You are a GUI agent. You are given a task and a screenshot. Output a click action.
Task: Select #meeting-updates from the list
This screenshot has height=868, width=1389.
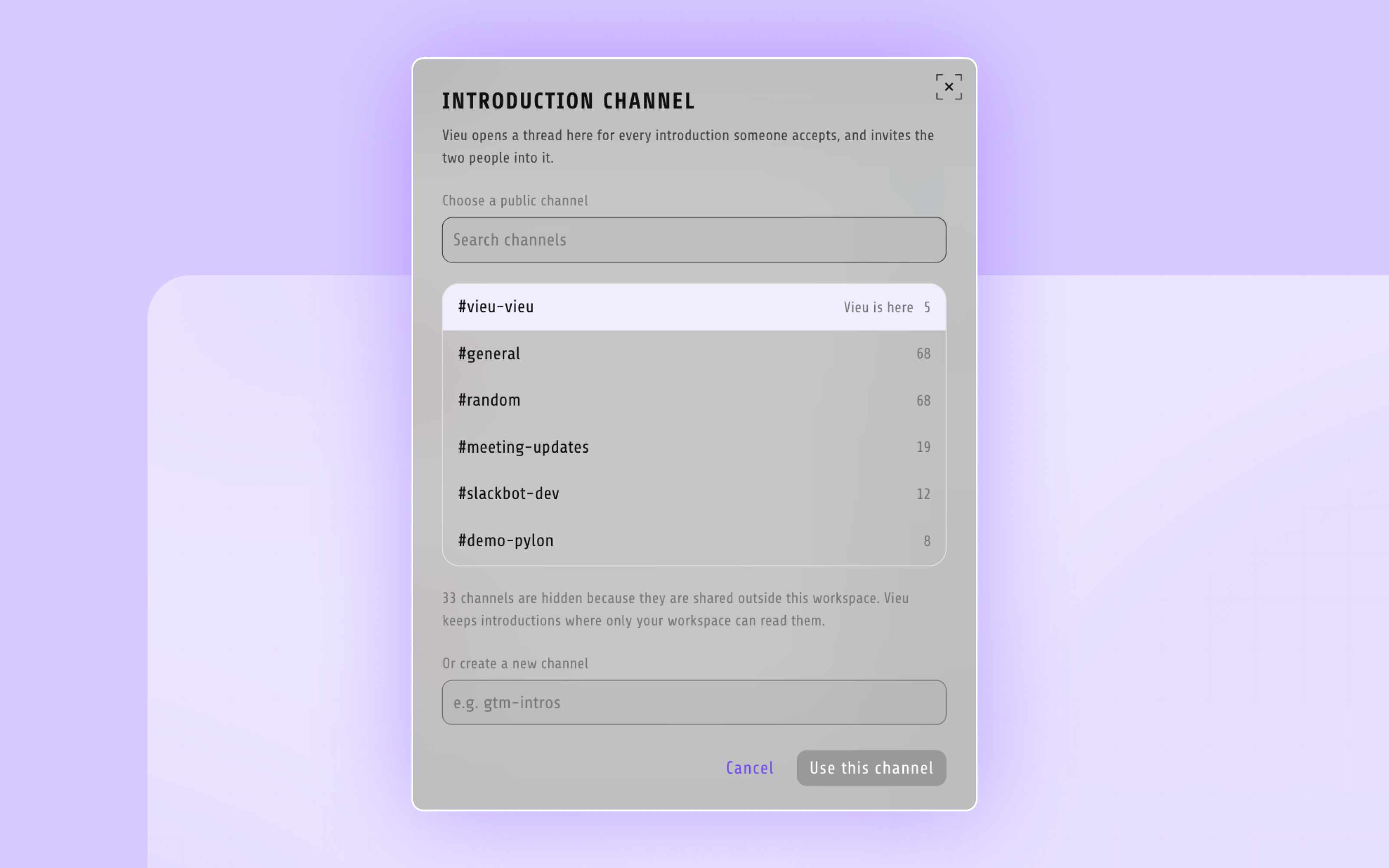click(x=694, y=447)
